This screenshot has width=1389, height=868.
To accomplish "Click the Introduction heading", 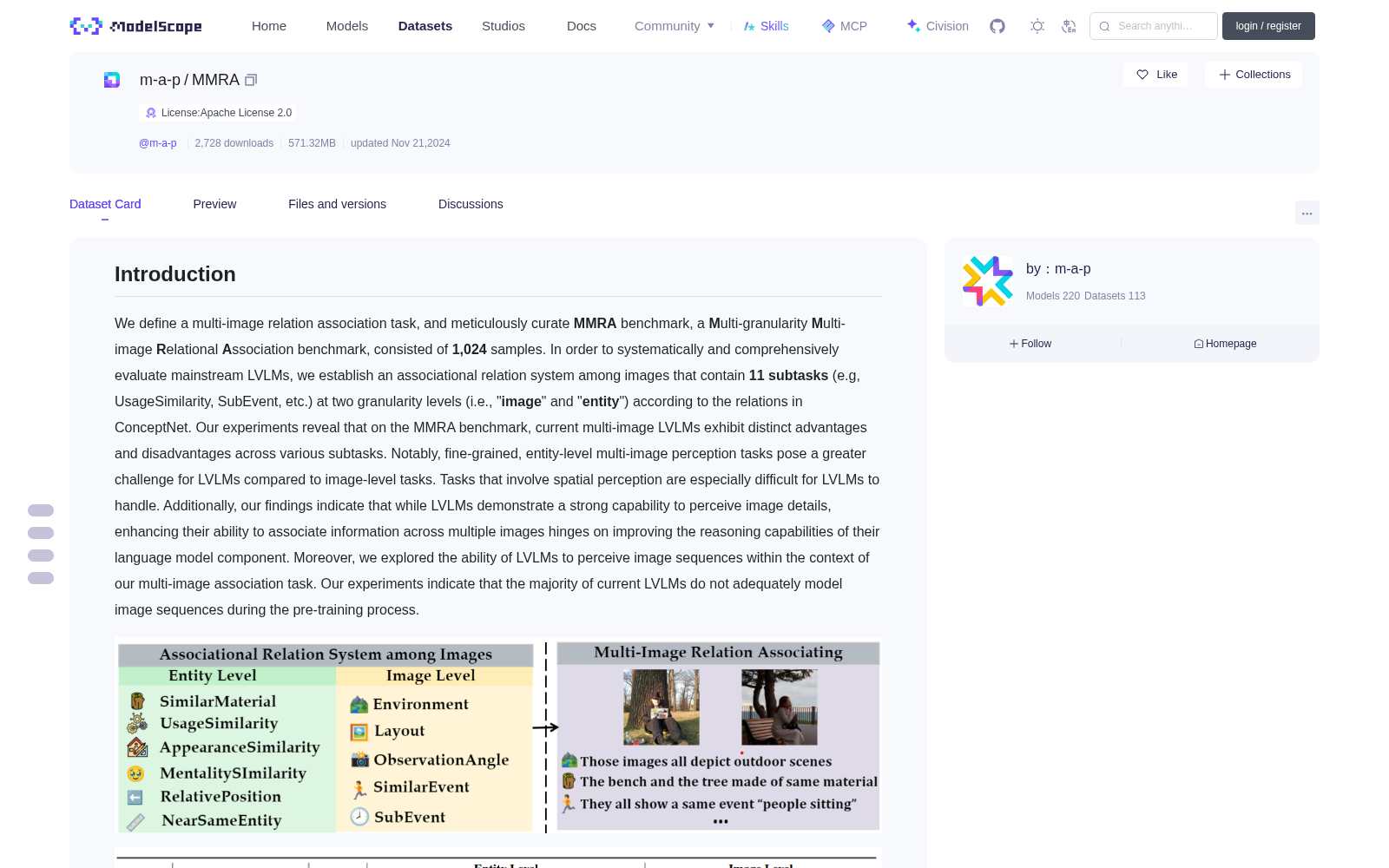I will pos(175,274).
